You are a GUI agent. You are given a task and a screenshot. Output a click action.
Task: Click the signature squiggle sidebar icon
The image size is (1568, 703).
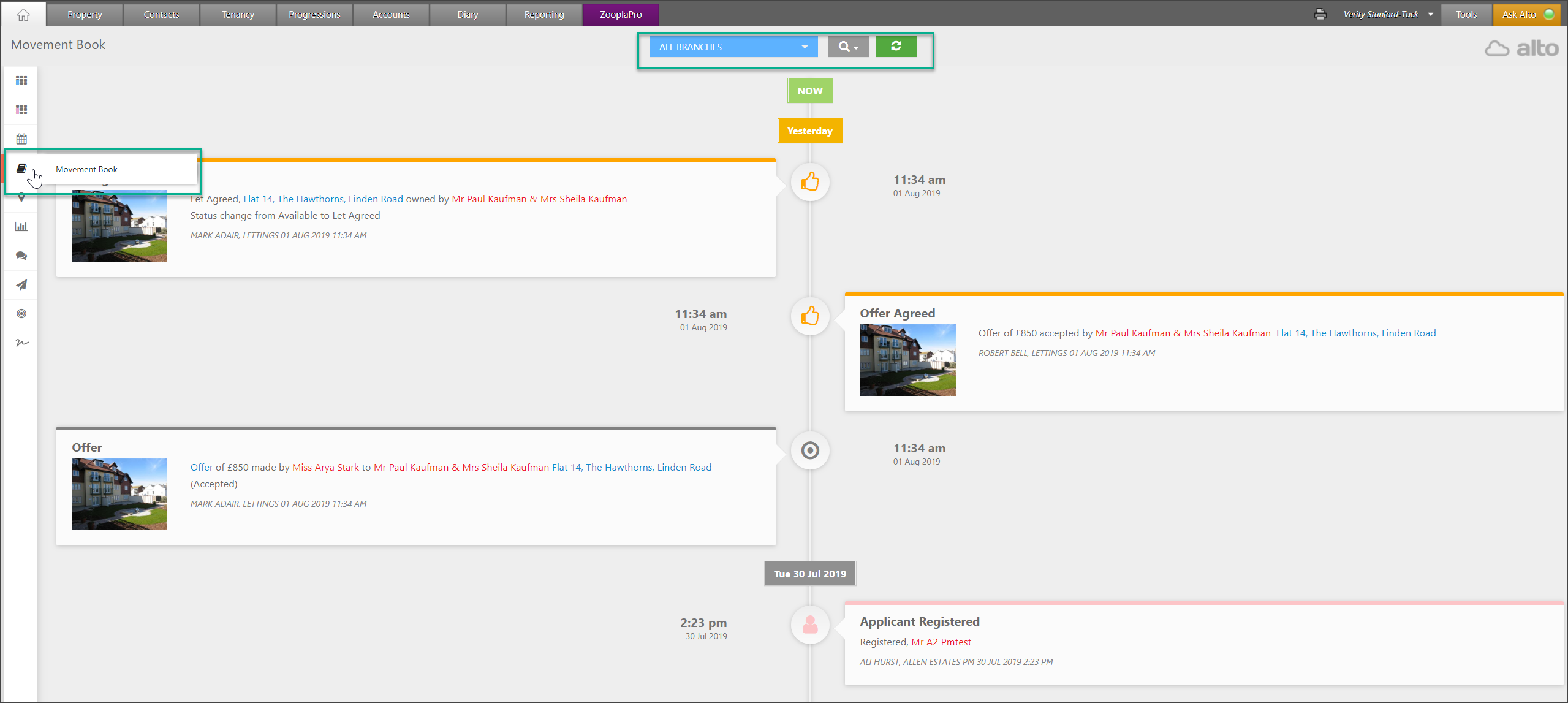21,343
